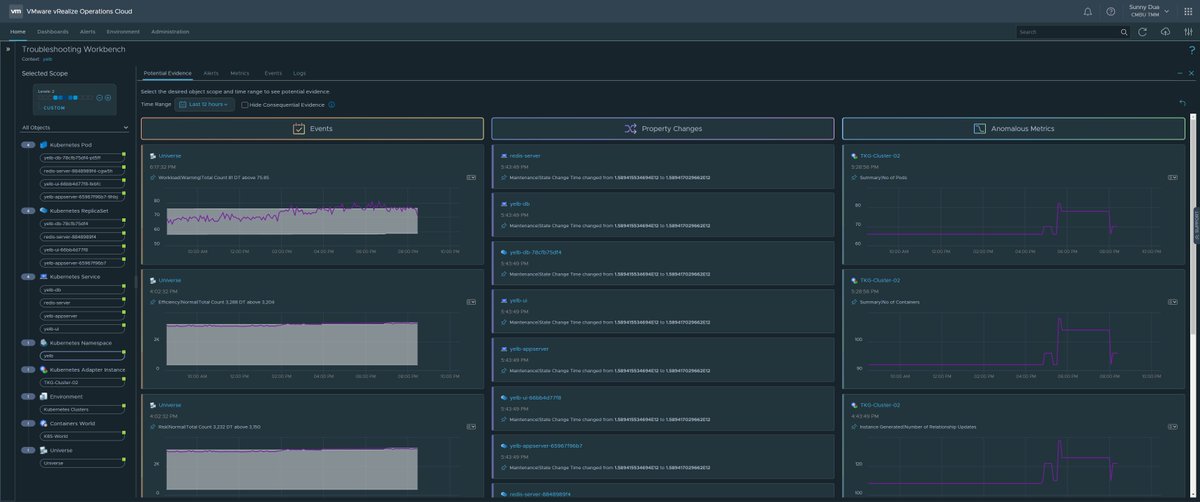Toggle the Kubernetes Pod count badge
Viewport: 1200px width, 502px height.
click(x=28, y=144)
